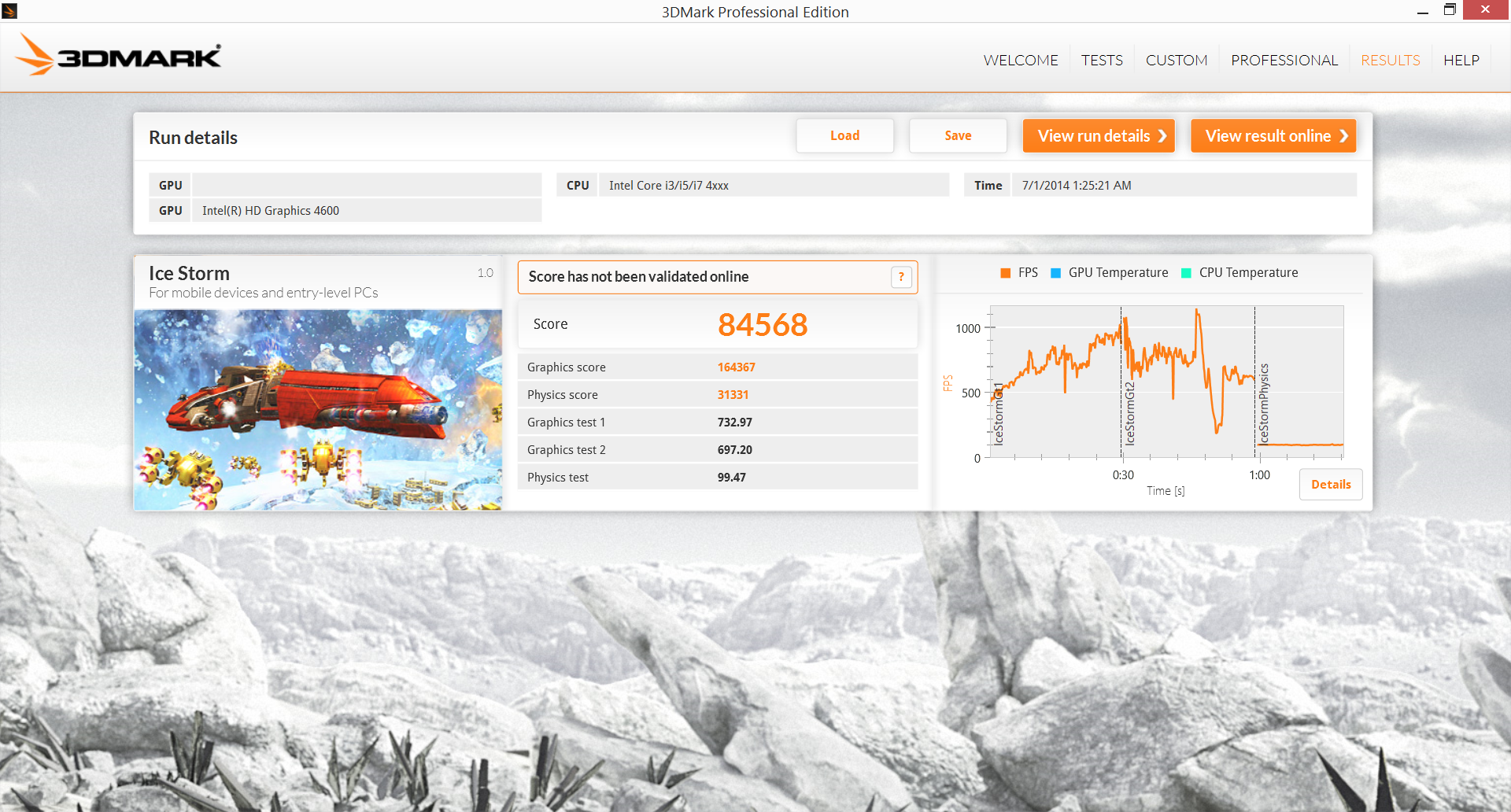This screenshot has height=812, width=1511.
Task: Click the orange FPS legend swatch
Action: pos(1005,273)
